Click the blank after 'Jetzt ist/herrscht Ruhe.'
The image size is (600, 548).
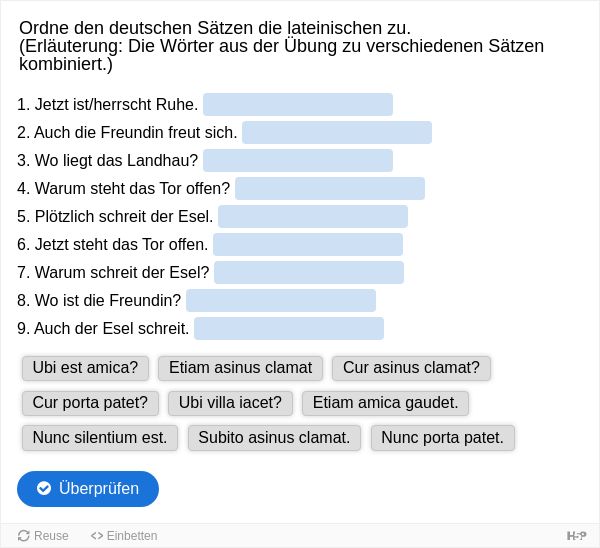[x=298, y=104]
